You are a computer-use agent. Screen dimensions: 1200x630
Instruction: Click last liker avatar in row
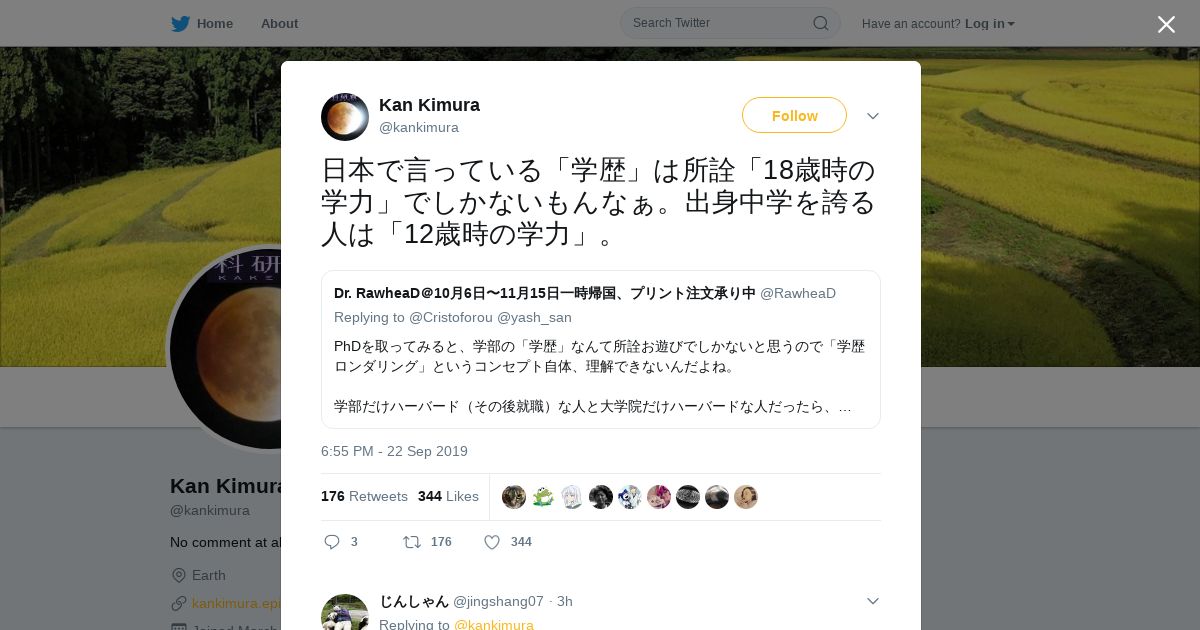[746, 497]
